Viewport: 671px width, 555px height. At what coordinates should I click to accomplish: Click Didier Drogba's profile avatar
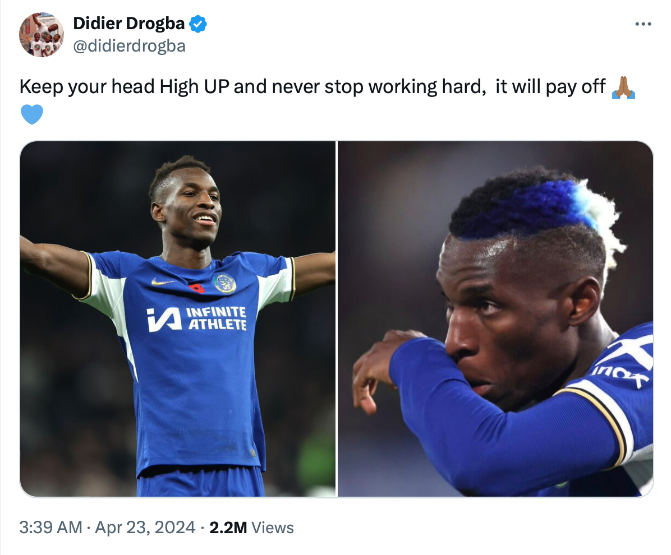point(42,35)
